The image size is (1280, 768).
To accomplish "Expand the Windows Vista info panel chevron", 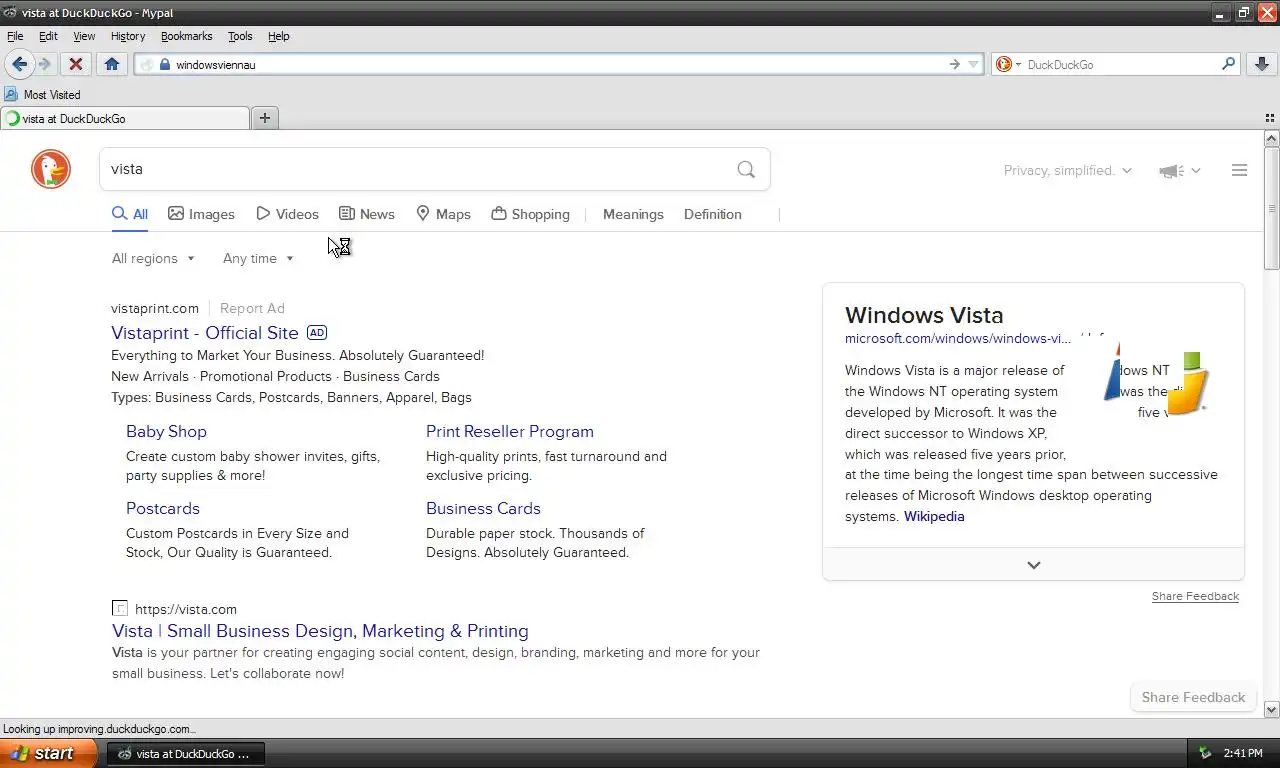I will tap(1034, 565).
